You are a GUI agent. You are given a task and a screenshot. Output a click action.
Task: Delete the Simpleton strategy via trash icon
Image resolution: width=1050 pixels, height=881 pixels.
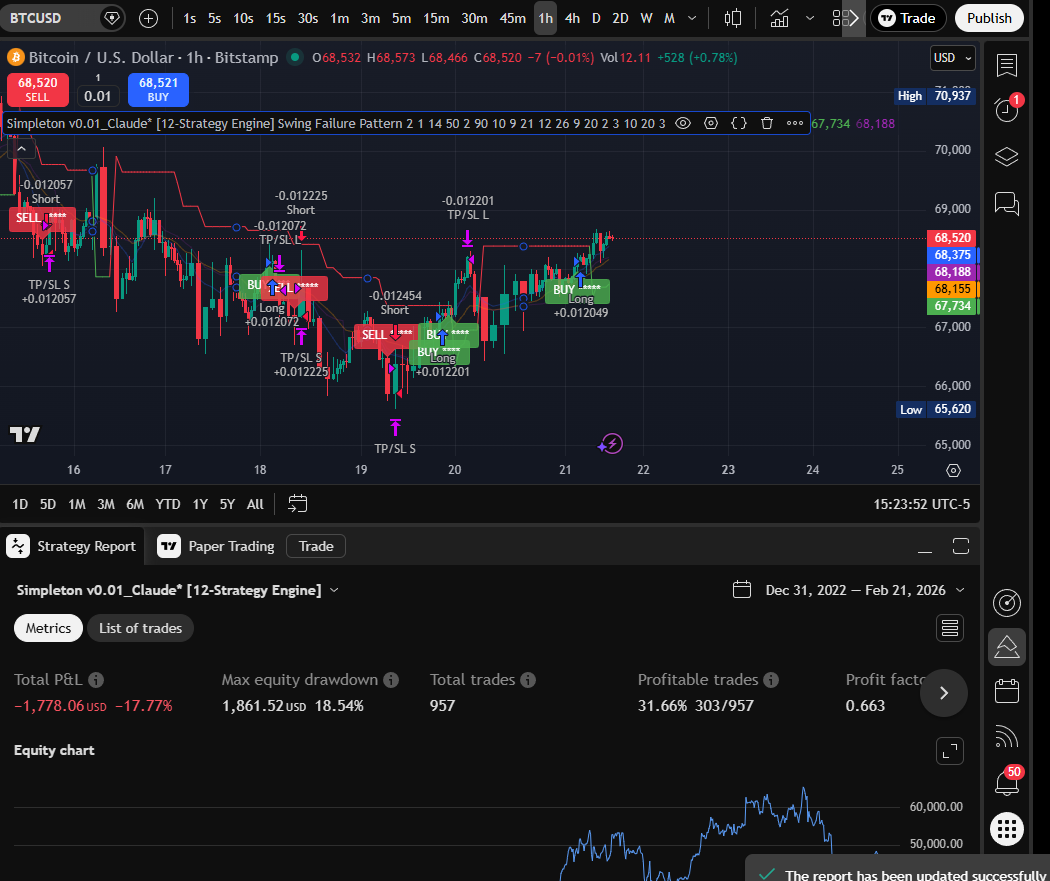click(765, 123)
